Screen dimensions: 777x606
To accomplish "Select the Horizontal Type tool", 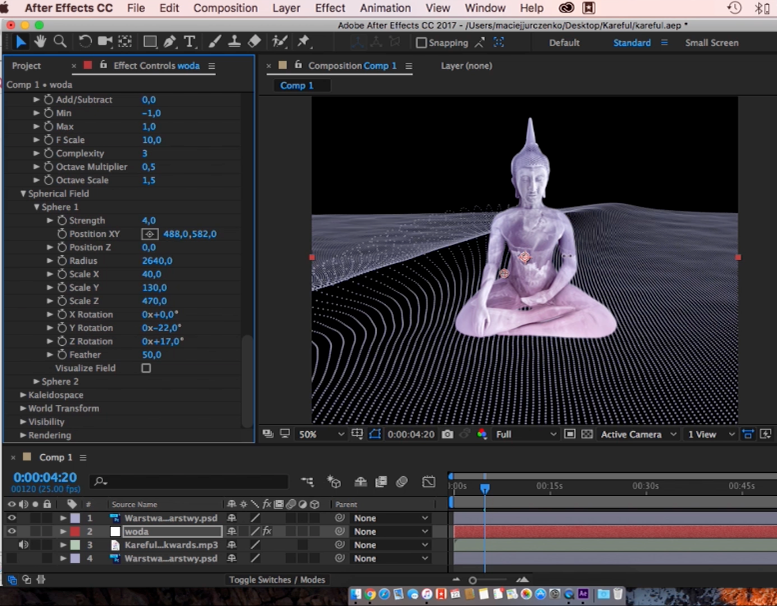I will pyautogui.click(x=189, y=42).
